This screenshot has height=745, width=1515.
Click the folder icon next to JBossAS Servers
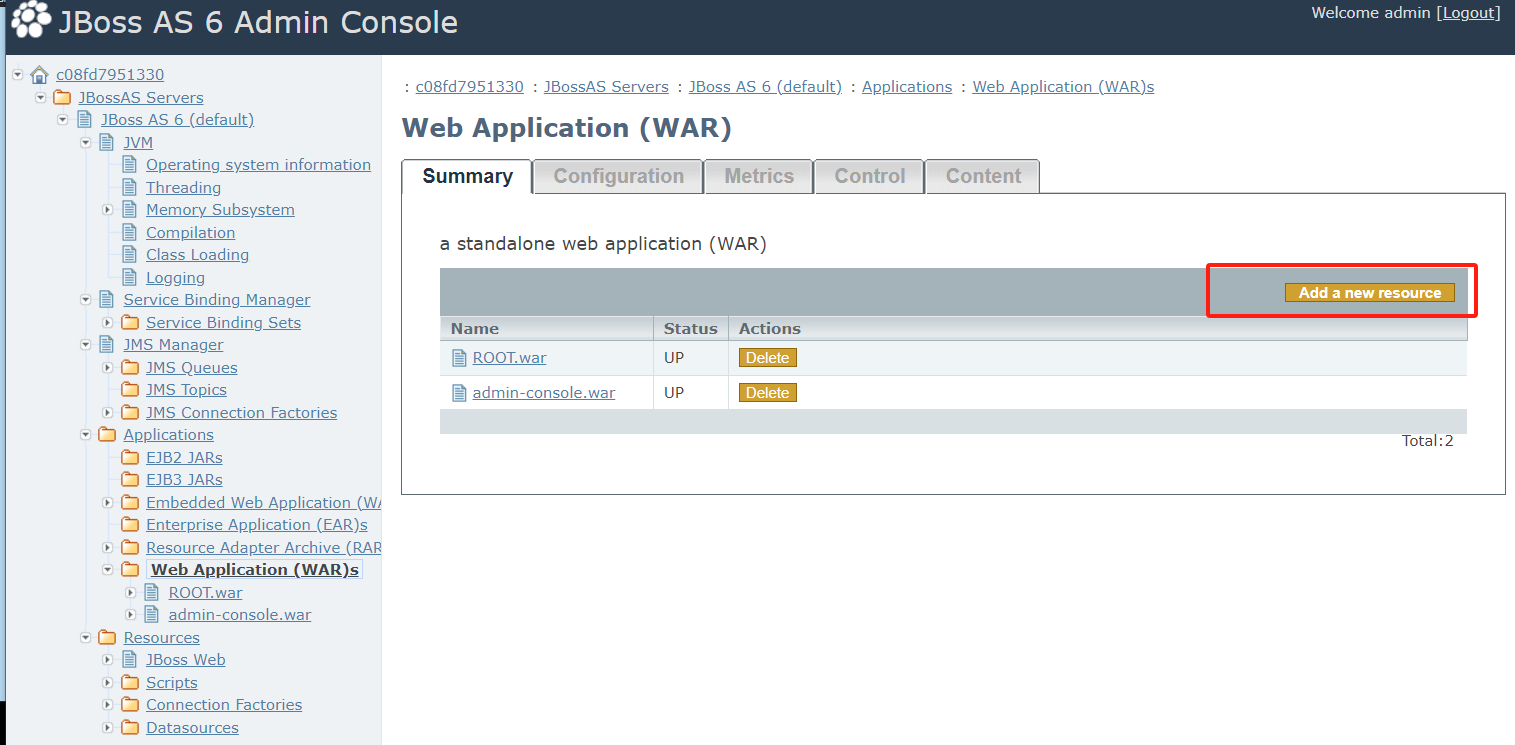(62, 97)
